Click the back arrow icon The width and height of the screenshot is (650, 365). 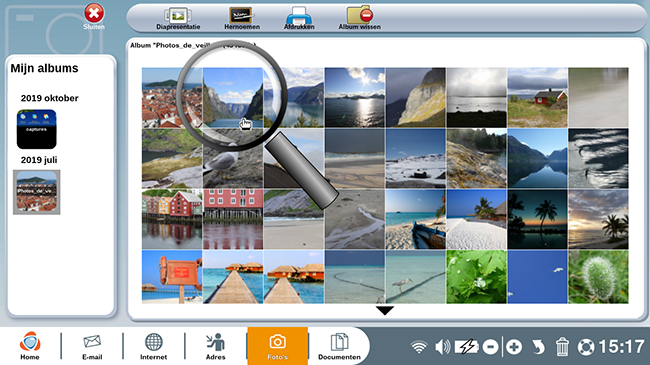click(x=538, y=347)
